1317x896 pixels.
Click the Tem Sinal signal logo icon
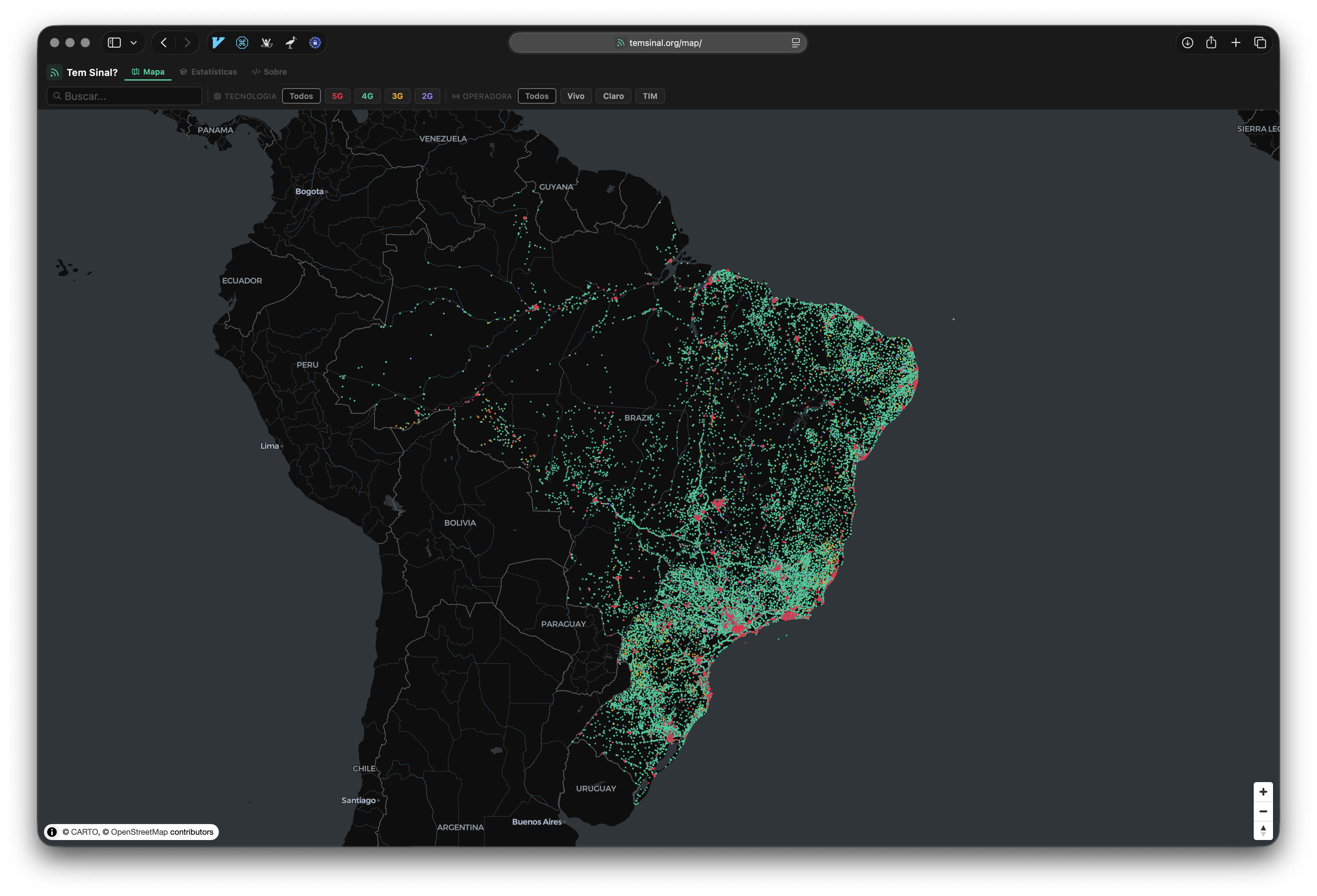coord(55,72)
